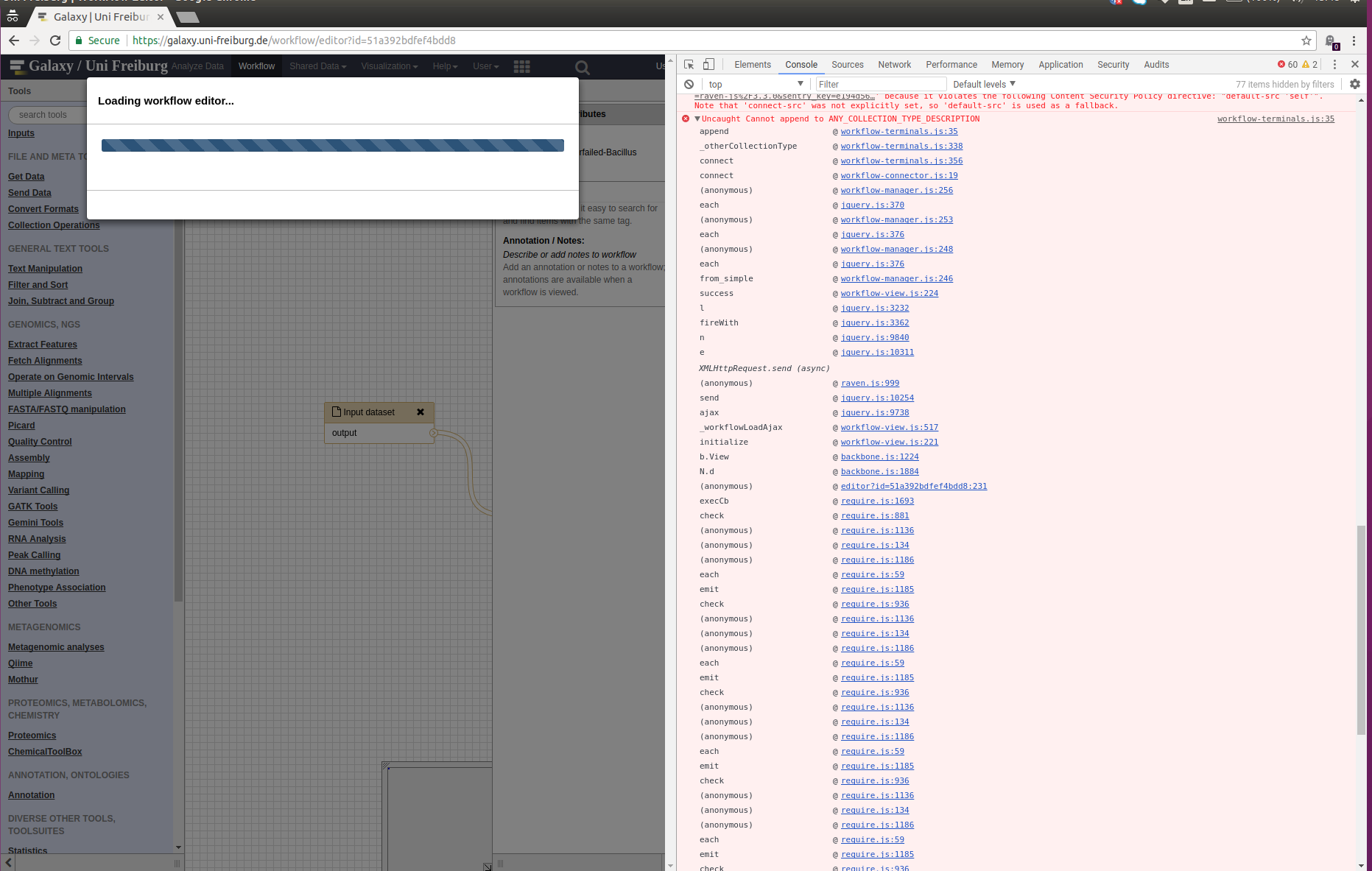This screenshot has height=871, width=1372.
Task: Click the red error count icon
Action: click(1281, 65)
